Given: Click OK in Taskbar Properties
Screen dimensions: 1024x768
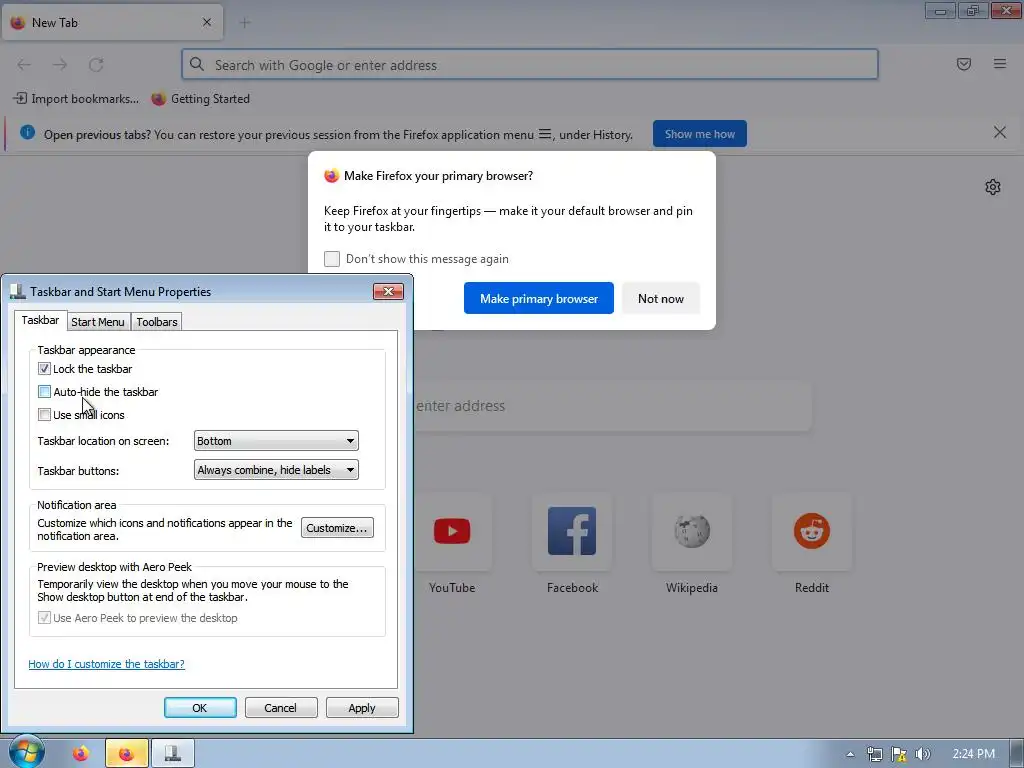Looking at the screenshot, I should click(200, 708).
